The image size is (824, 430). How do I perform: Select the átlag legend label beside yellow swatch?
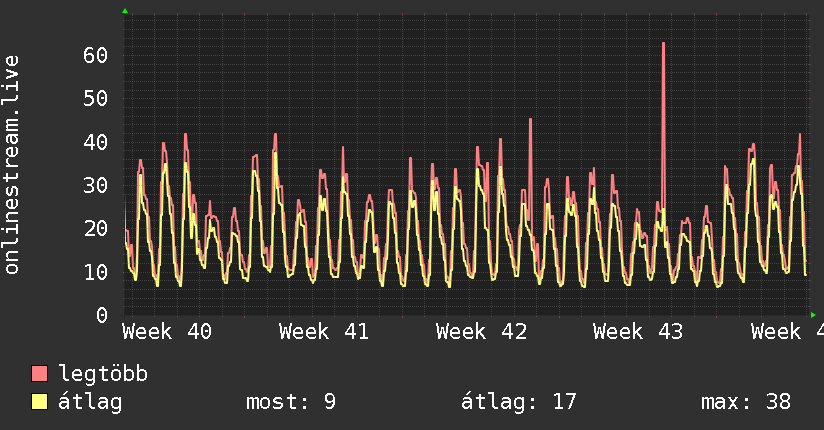(90, 402)
